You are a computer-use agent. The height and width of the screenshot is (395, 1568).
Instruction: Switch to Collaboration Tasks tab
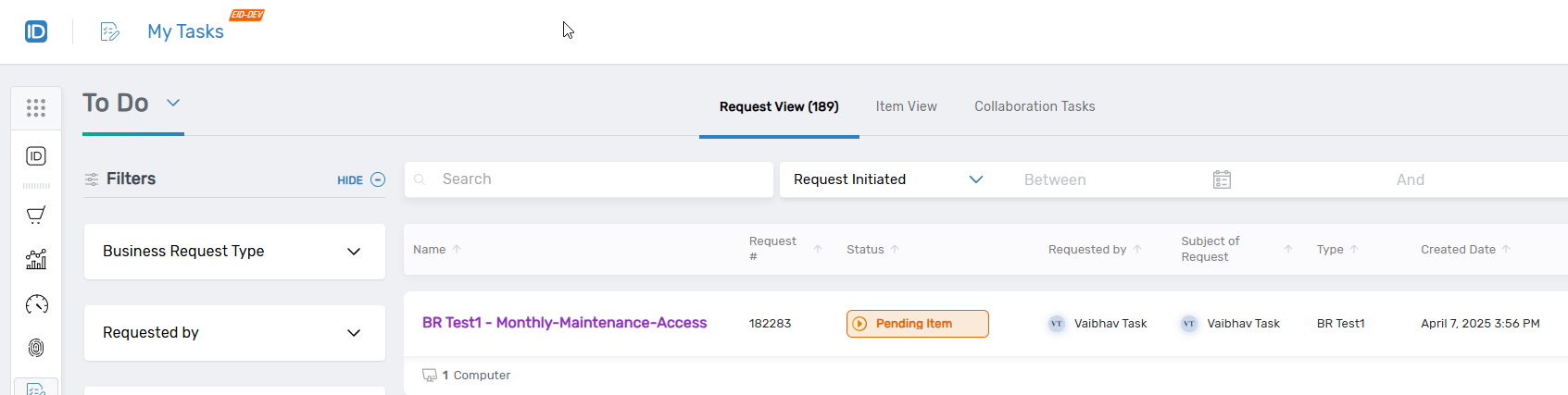coord(1034,106)
